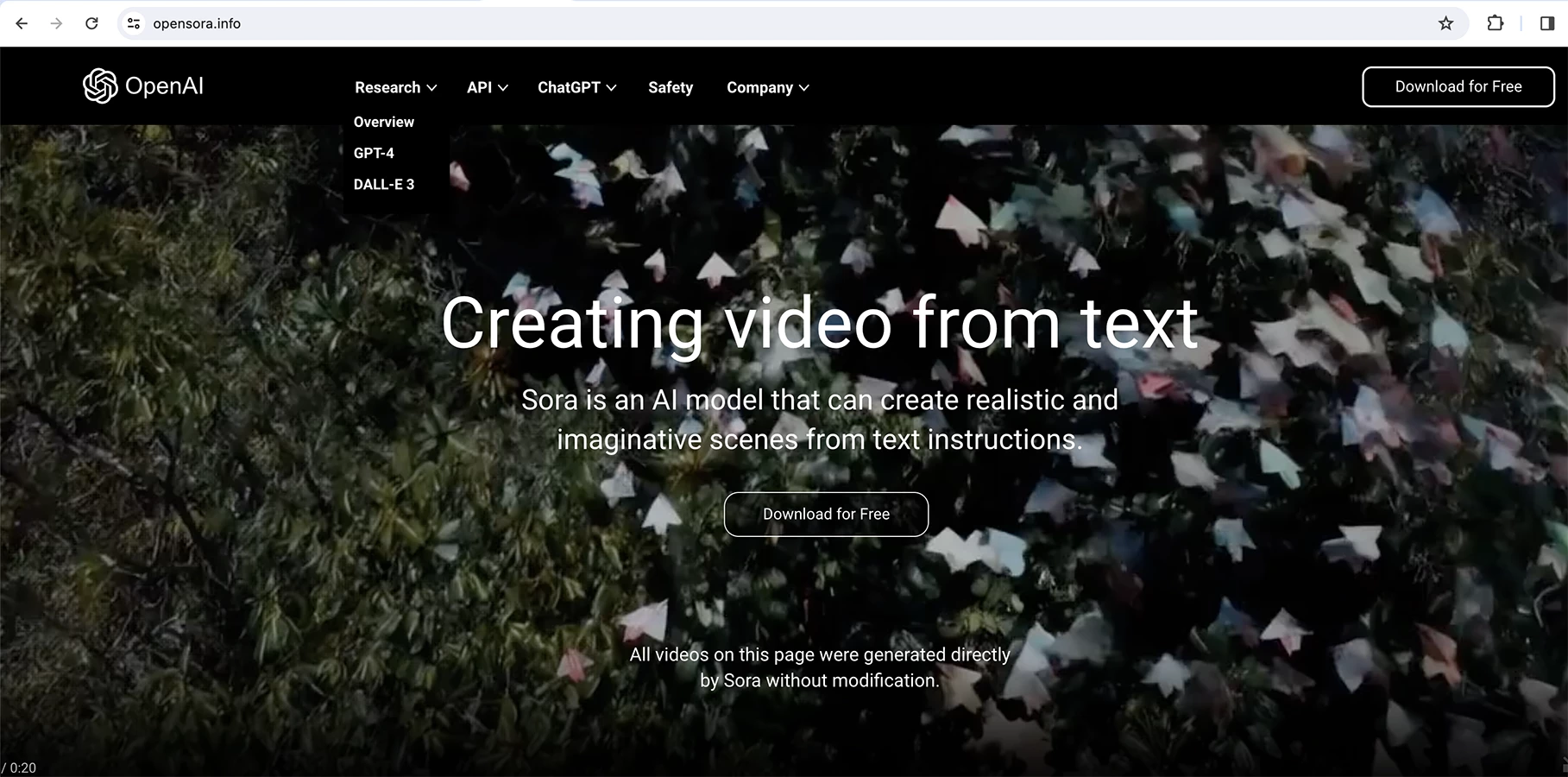Bookmark this page with the star icon
Image resolution: width=1568 pixels, height=777 pixels.
tap(1446, 23)
